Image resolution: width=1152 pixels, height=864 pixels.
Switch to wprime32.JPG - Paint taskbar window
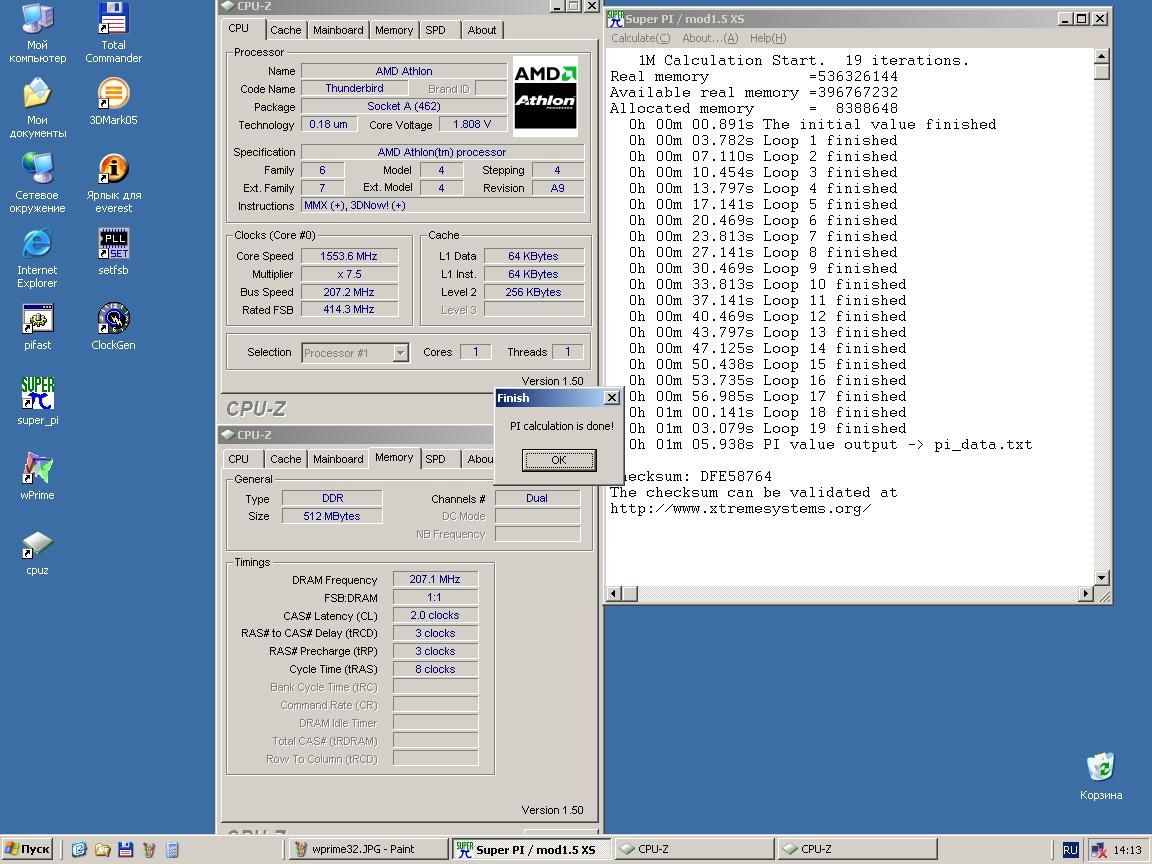(x=367, y=849)
